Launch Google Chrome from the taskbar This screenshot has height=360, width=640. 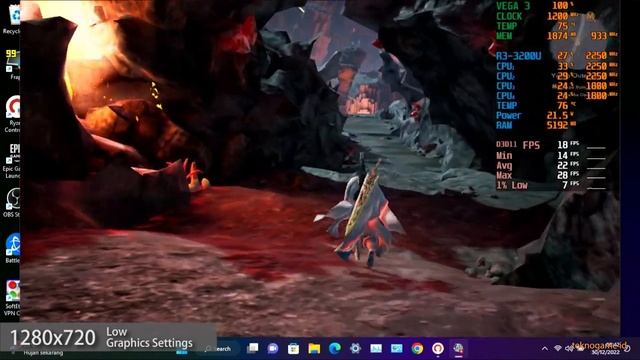tap(417, 348)
